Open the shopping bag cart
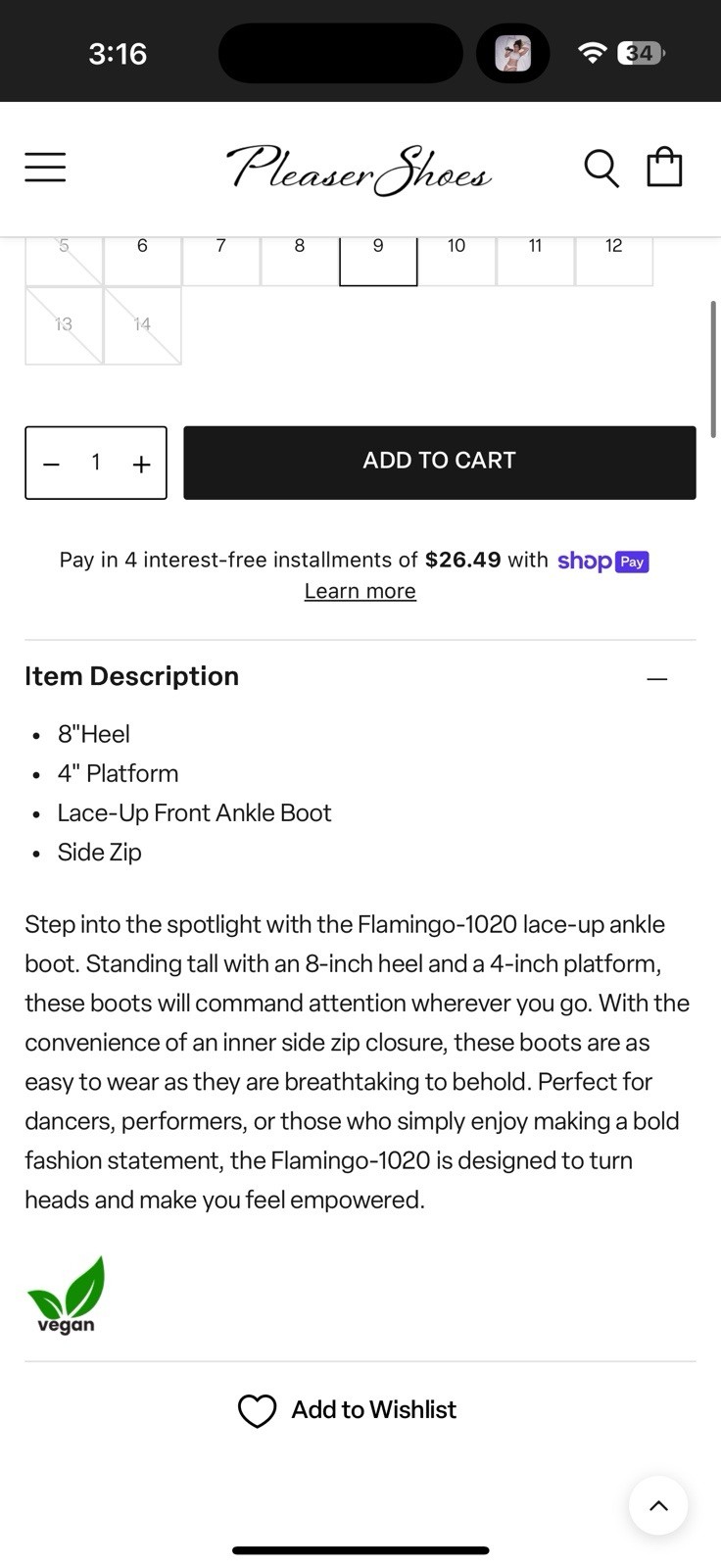The image size is (721, 1568). point(664,167)
